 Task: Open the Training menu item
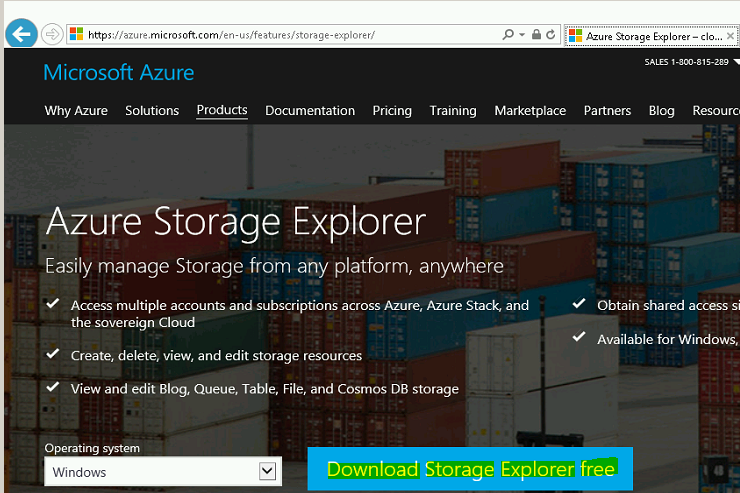[453, 110]
